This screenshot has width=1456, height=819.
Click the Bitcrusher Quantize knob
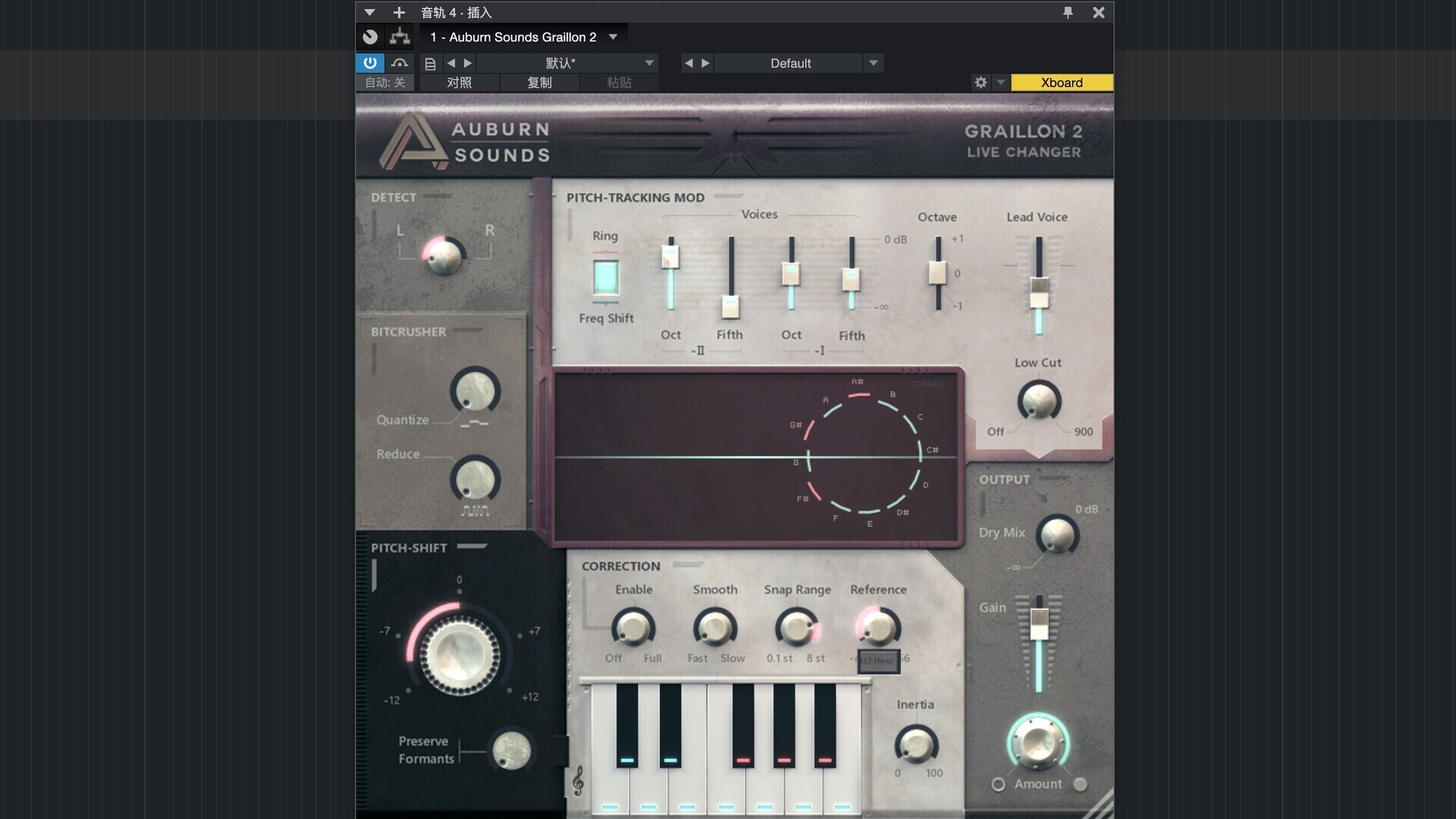coord(475,391)
